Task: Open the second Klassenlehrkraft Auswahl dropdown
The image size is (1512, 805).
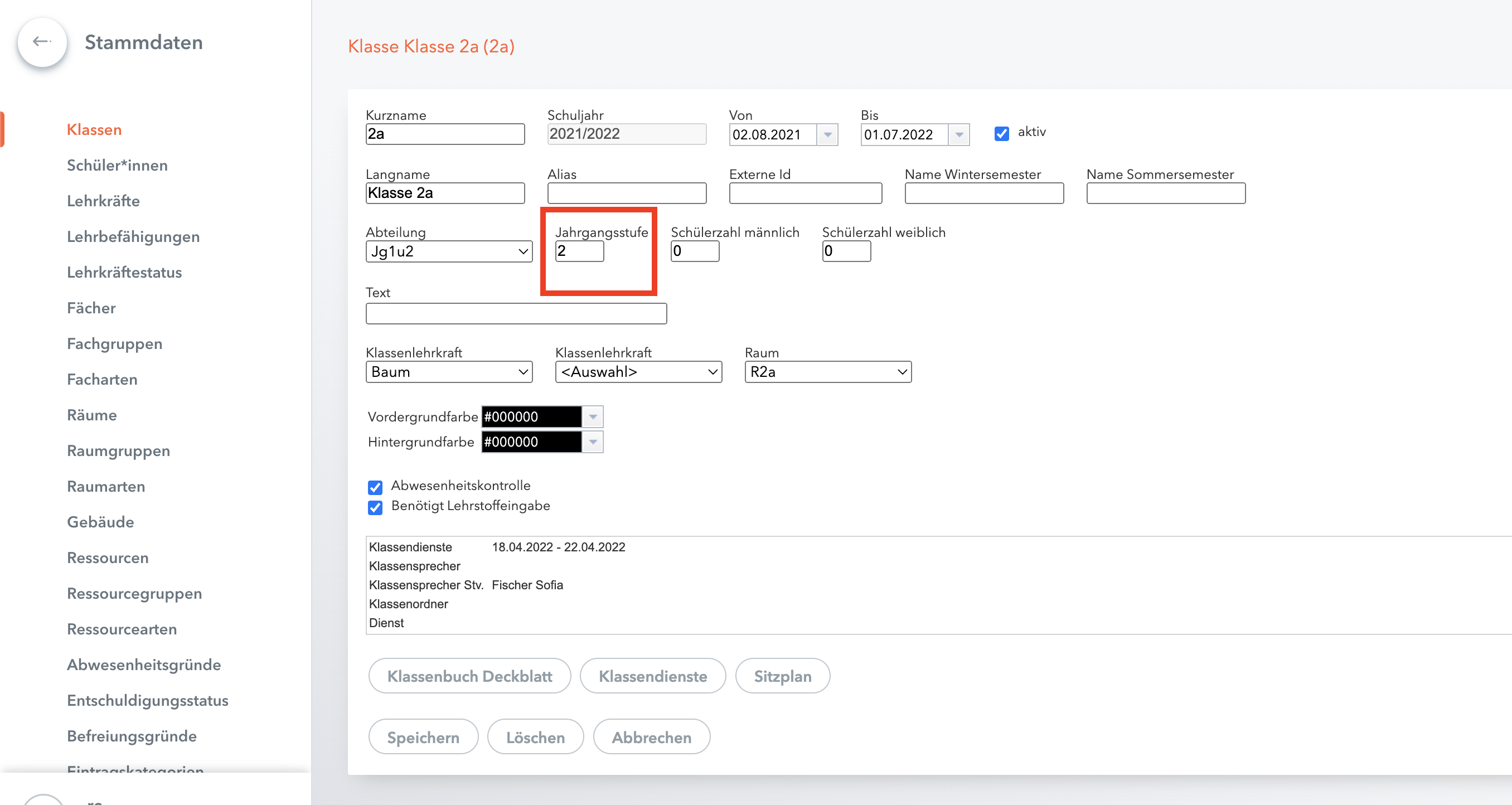Action: coord(638,371)
